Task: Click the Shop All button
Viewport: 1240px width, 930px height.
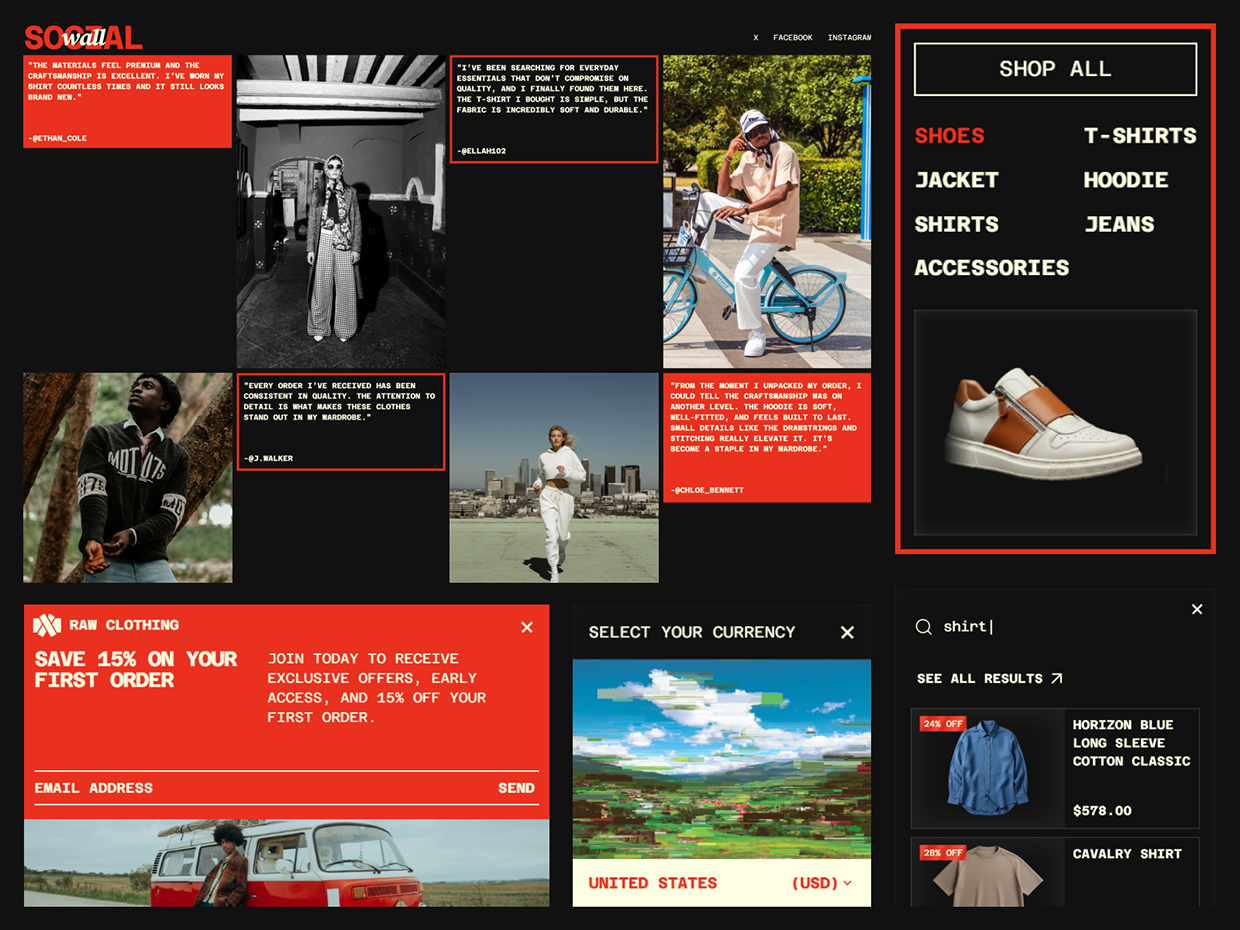Action: (x=1055, y=69)
